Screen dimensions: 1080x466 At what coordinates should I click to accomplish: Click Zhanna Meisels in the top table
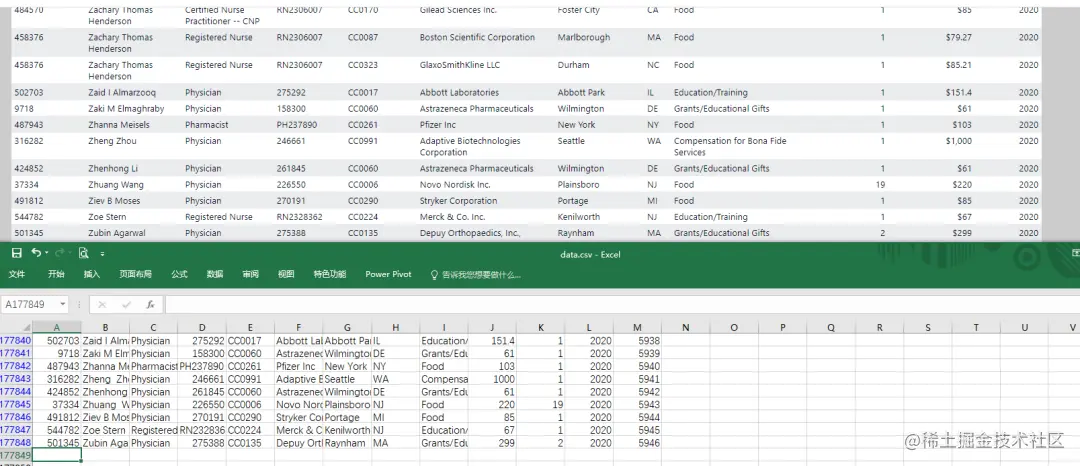point(118,125)
